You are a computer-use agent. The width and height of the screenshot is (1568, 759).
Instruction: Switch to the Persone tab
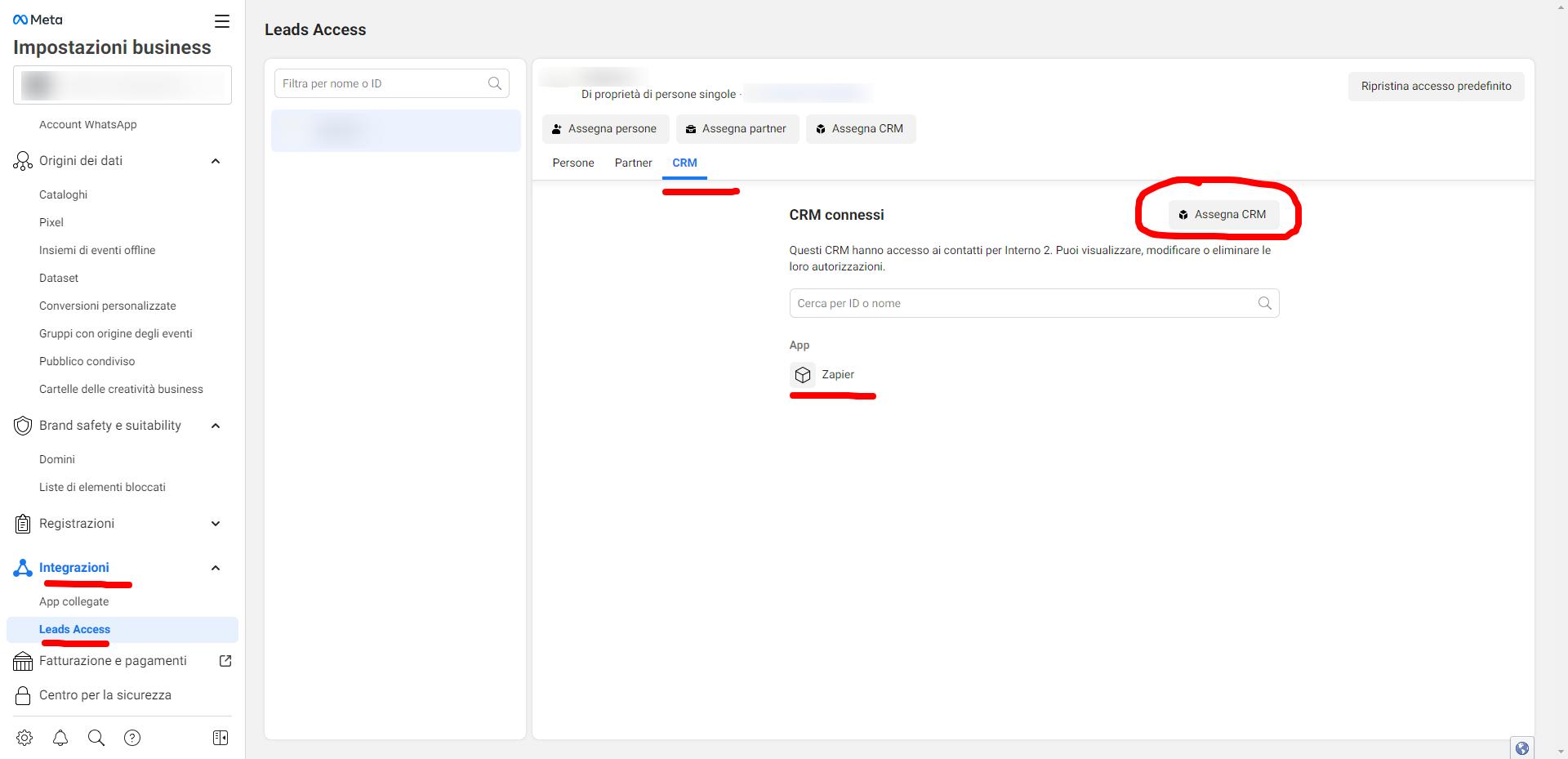[x=572, y=163]
